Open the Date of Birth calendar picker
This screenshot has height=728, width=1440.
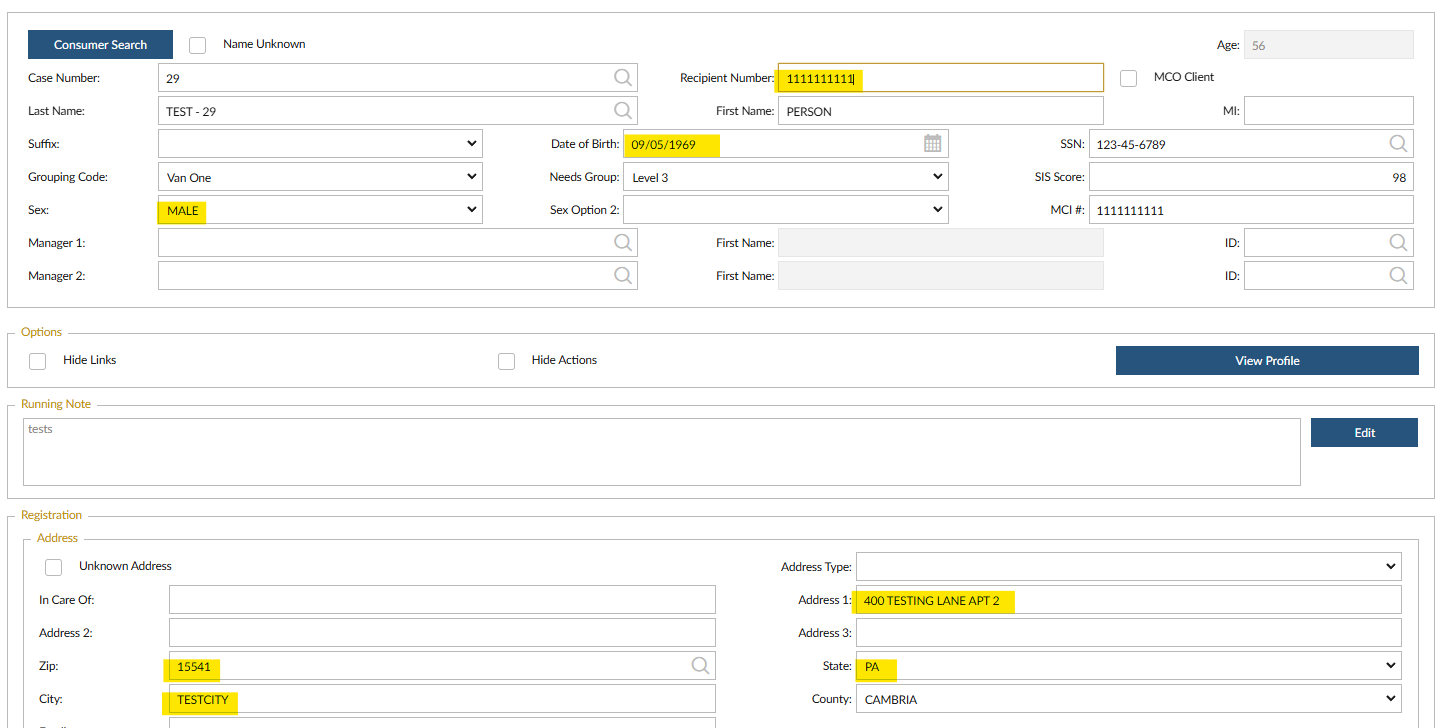tap(932, 144)
